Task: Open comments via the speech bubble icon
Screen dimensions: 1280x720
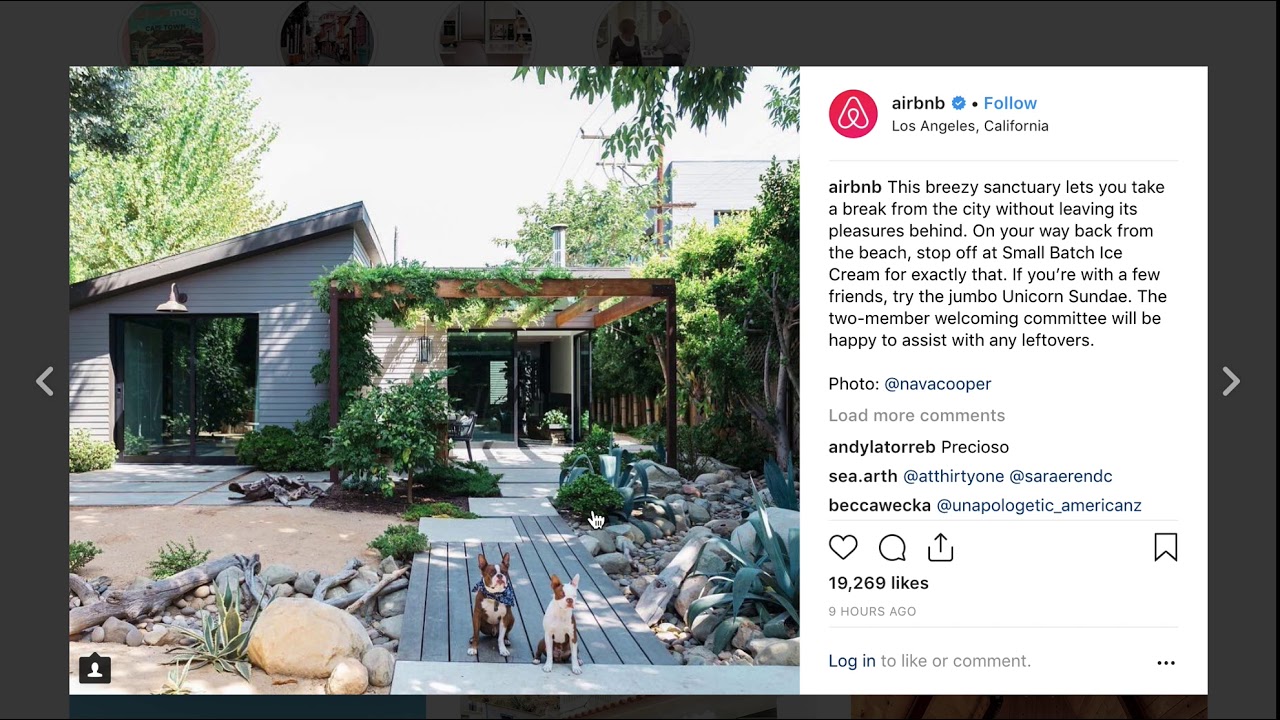Action: click(x=892, y=547)
